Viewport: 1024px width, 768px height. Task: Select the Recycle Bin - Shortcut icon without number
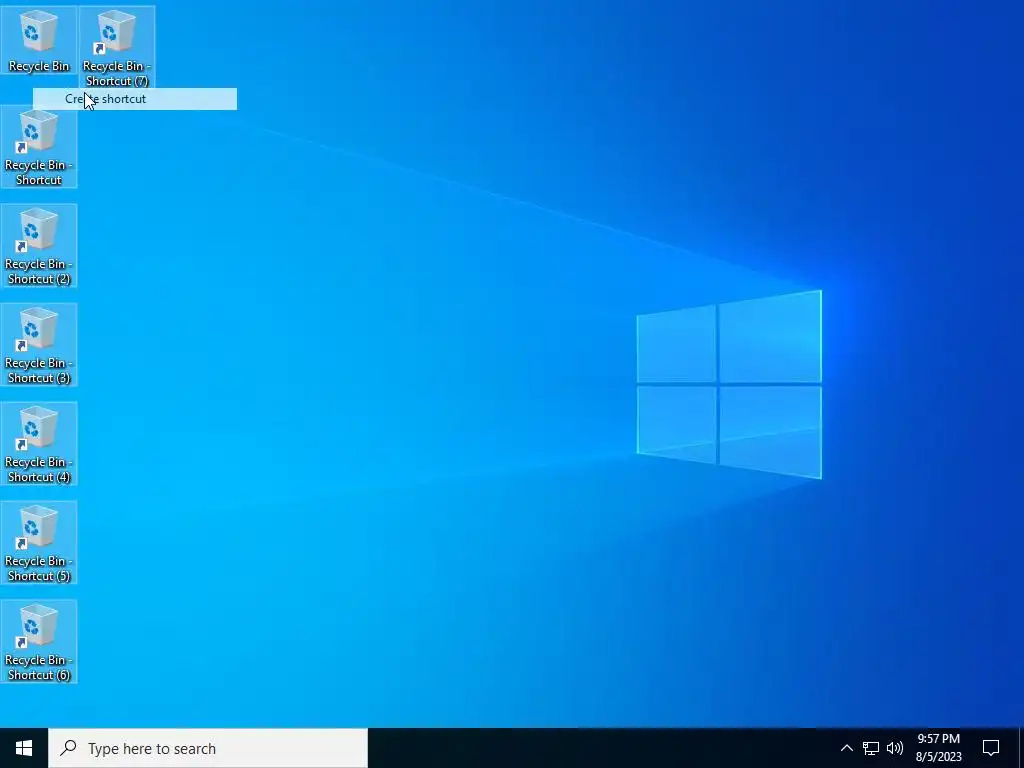coord(39,147)
